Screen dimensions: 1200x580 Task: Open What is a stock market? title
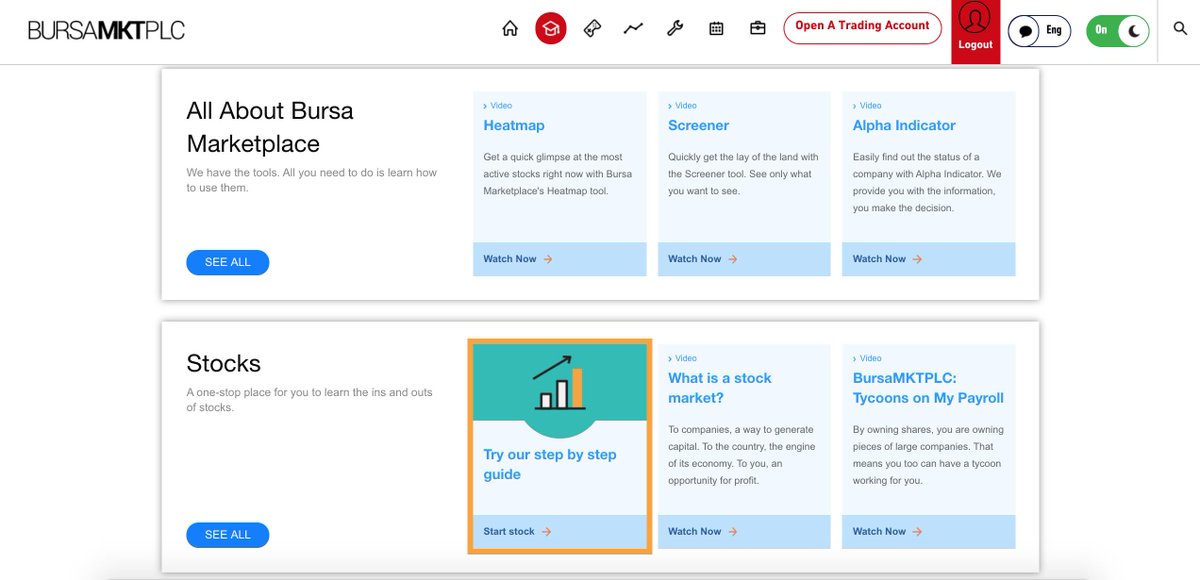[720, 388]
